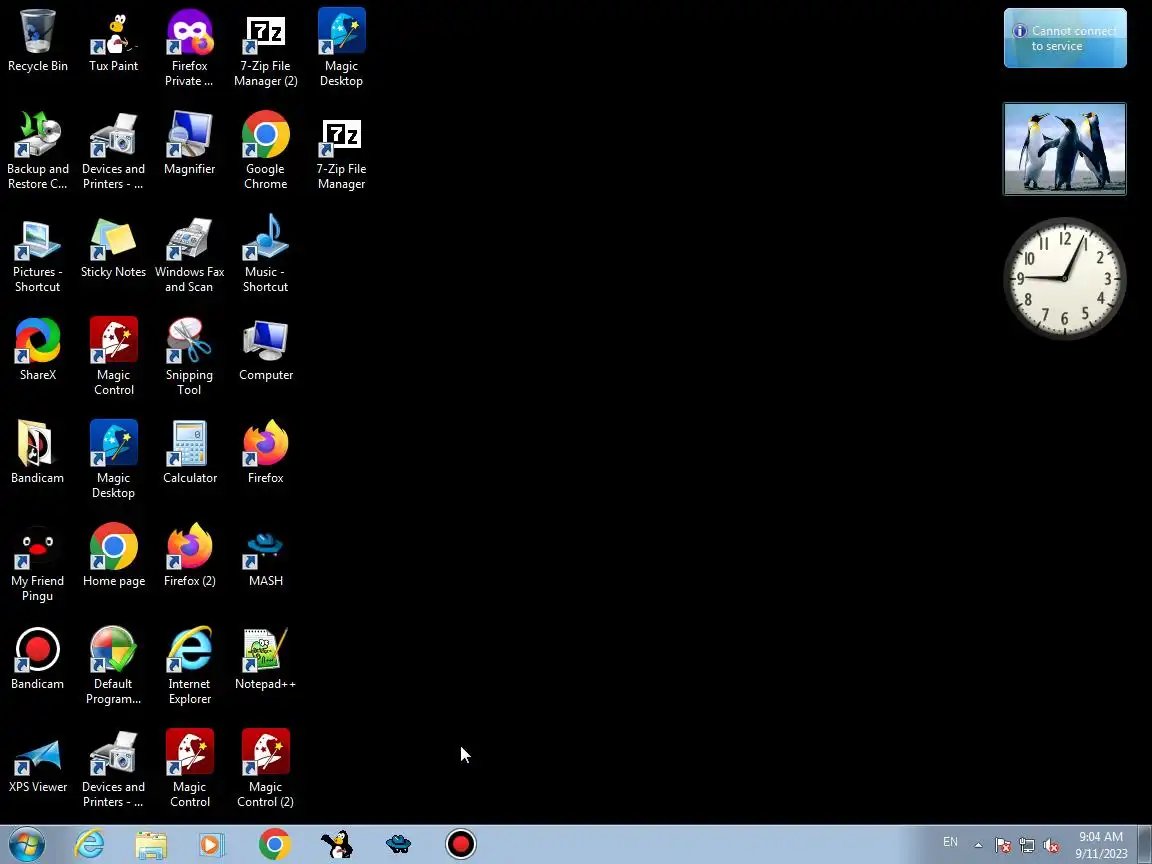Open Bandicam recorder icon with red dot

[37, 658]
